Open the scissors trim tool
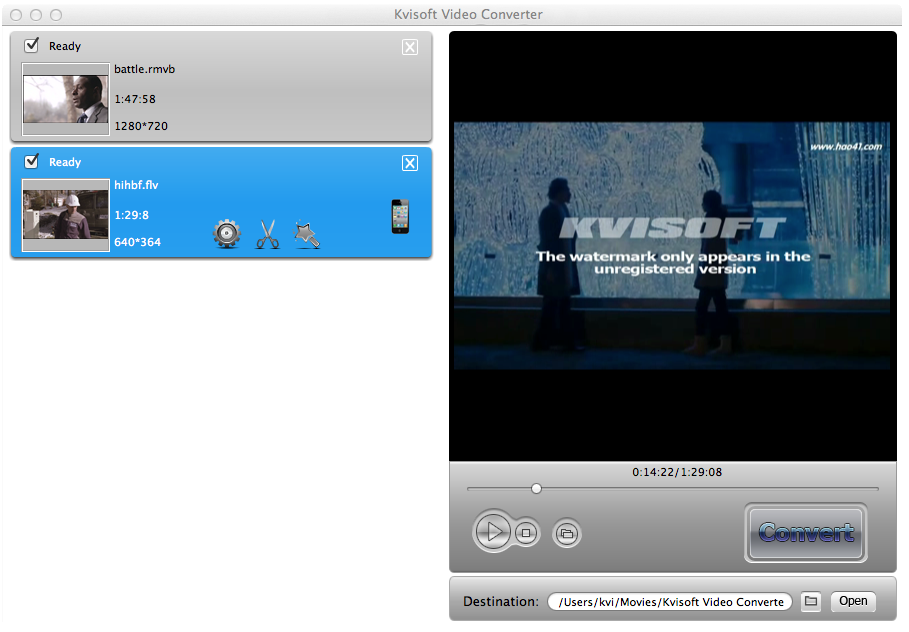This screenshot has height=632, width=909. point(267,234)
